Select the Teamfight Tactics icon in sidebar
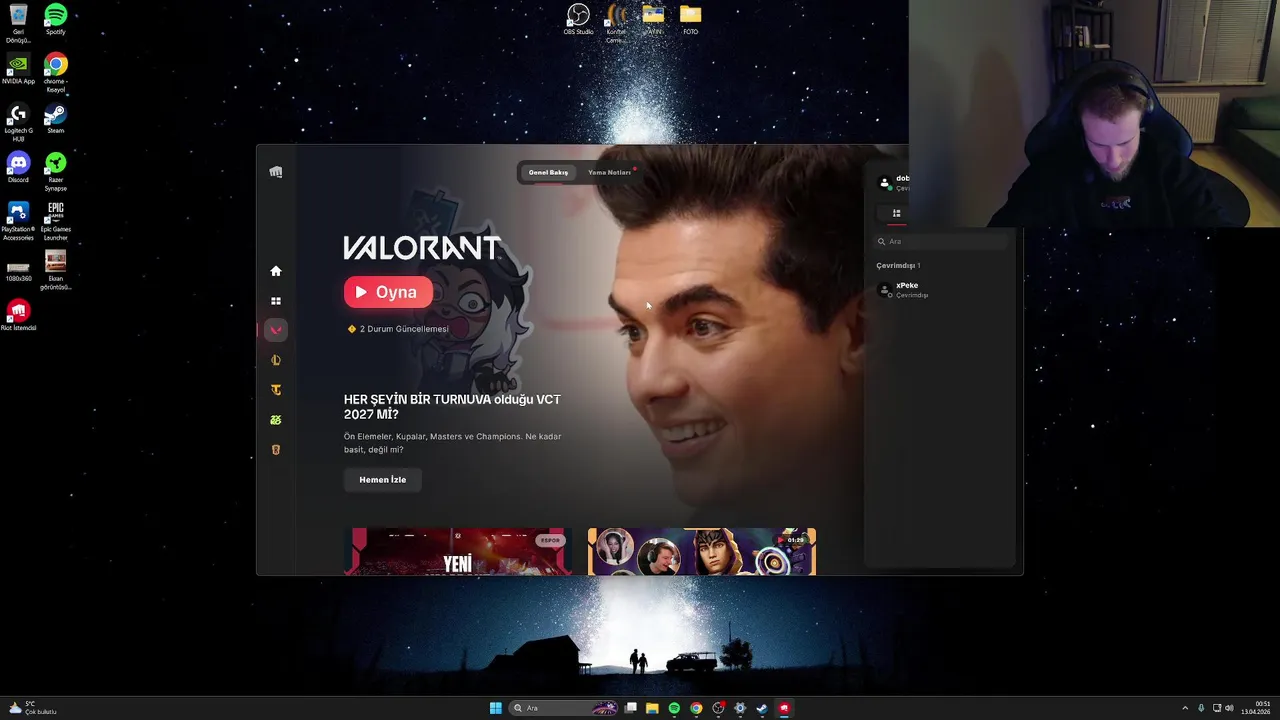 click(x=276, y=390)
